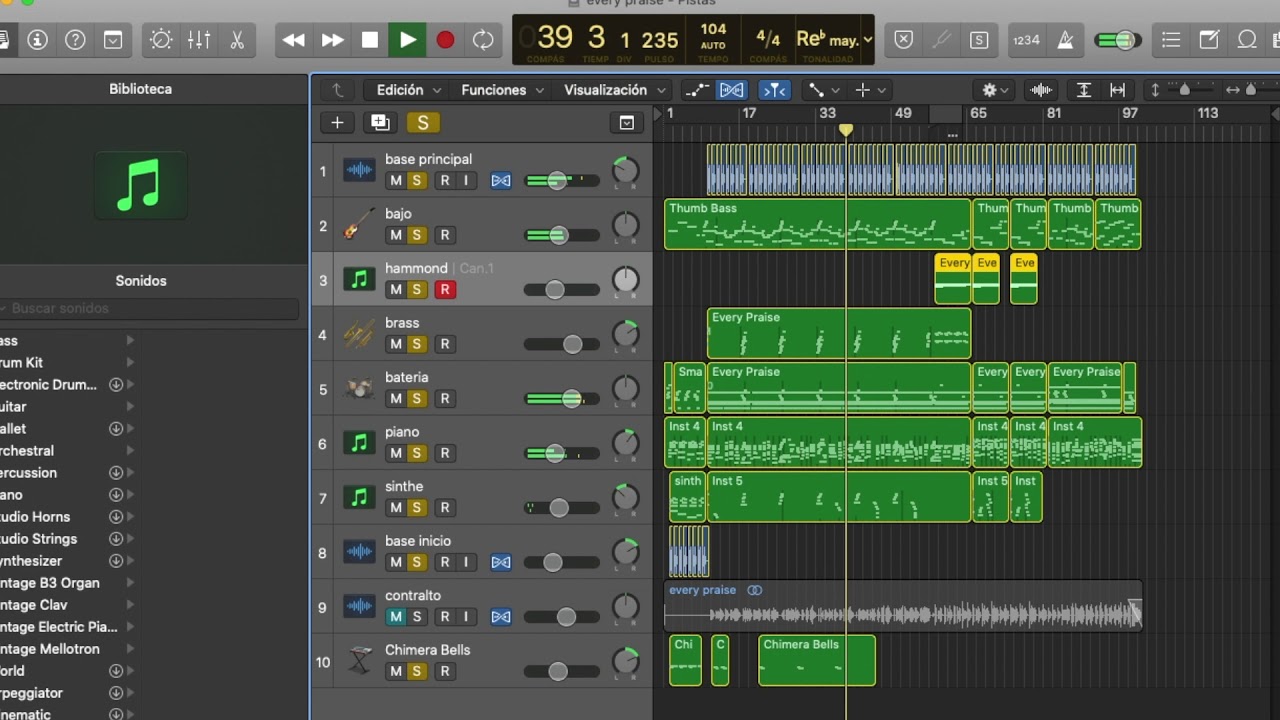This screenshot has height=720, width=1280.
Task: Open the Loop Browser icon
Action: [x=1247, y=40]
